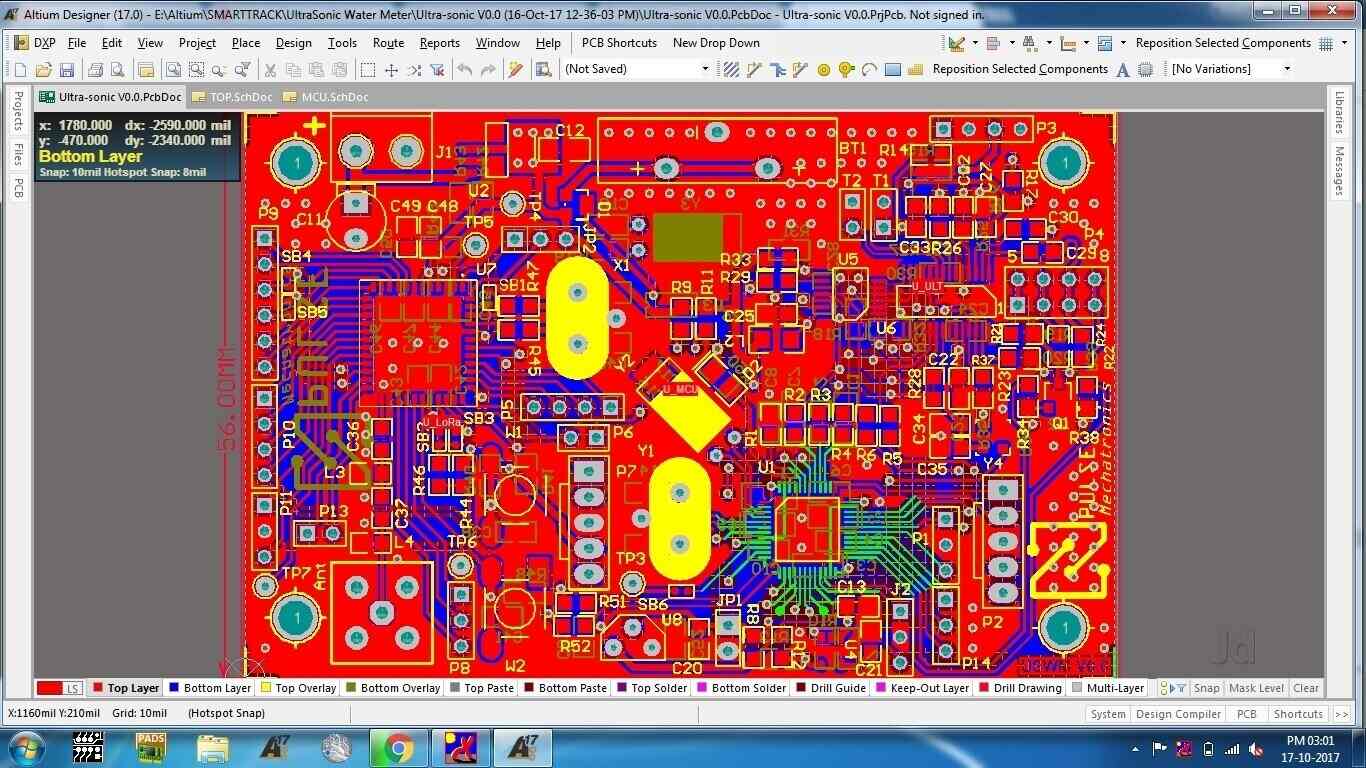Switch to the Bottom Layer tab
This screenshot has height=768, width=1366.
coord(217,688)
